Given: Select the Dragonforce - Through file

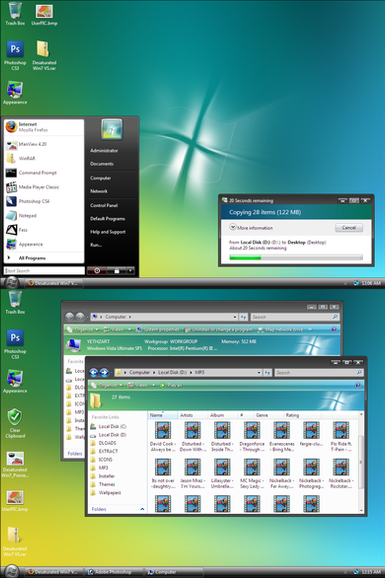Looking at the screenshot, I should coord(252,437).
